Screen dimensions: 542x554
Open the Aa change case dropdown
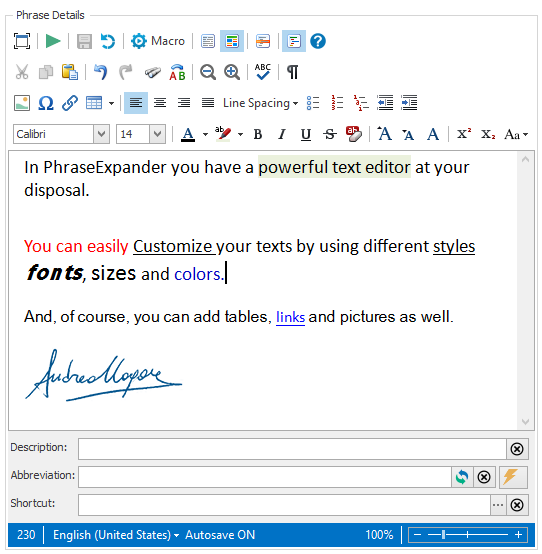(516, 134)
